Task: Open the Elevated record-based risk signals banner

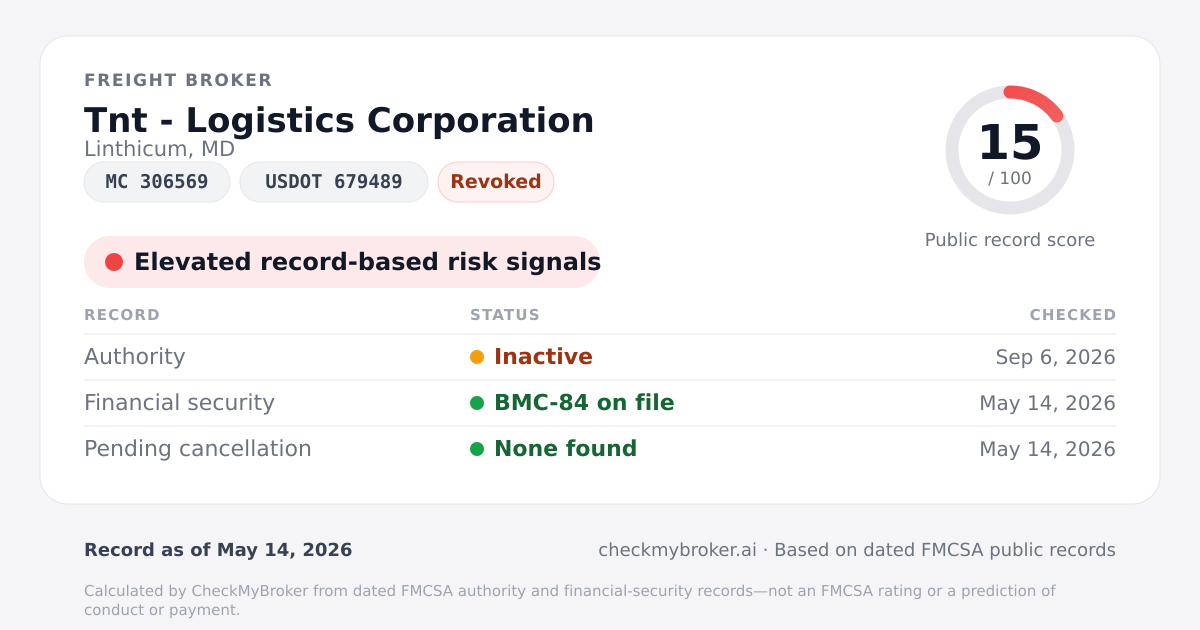Action: click(342, 262)
